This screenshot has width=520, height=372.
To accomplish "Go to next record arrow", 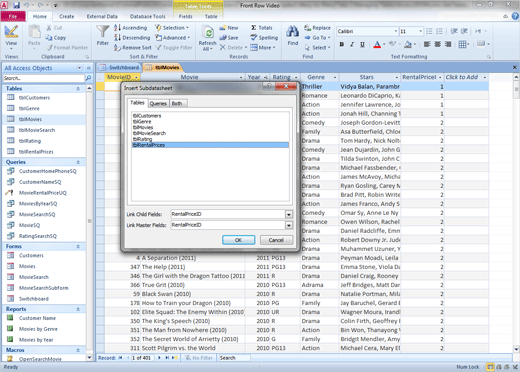I will pos(159,358).
